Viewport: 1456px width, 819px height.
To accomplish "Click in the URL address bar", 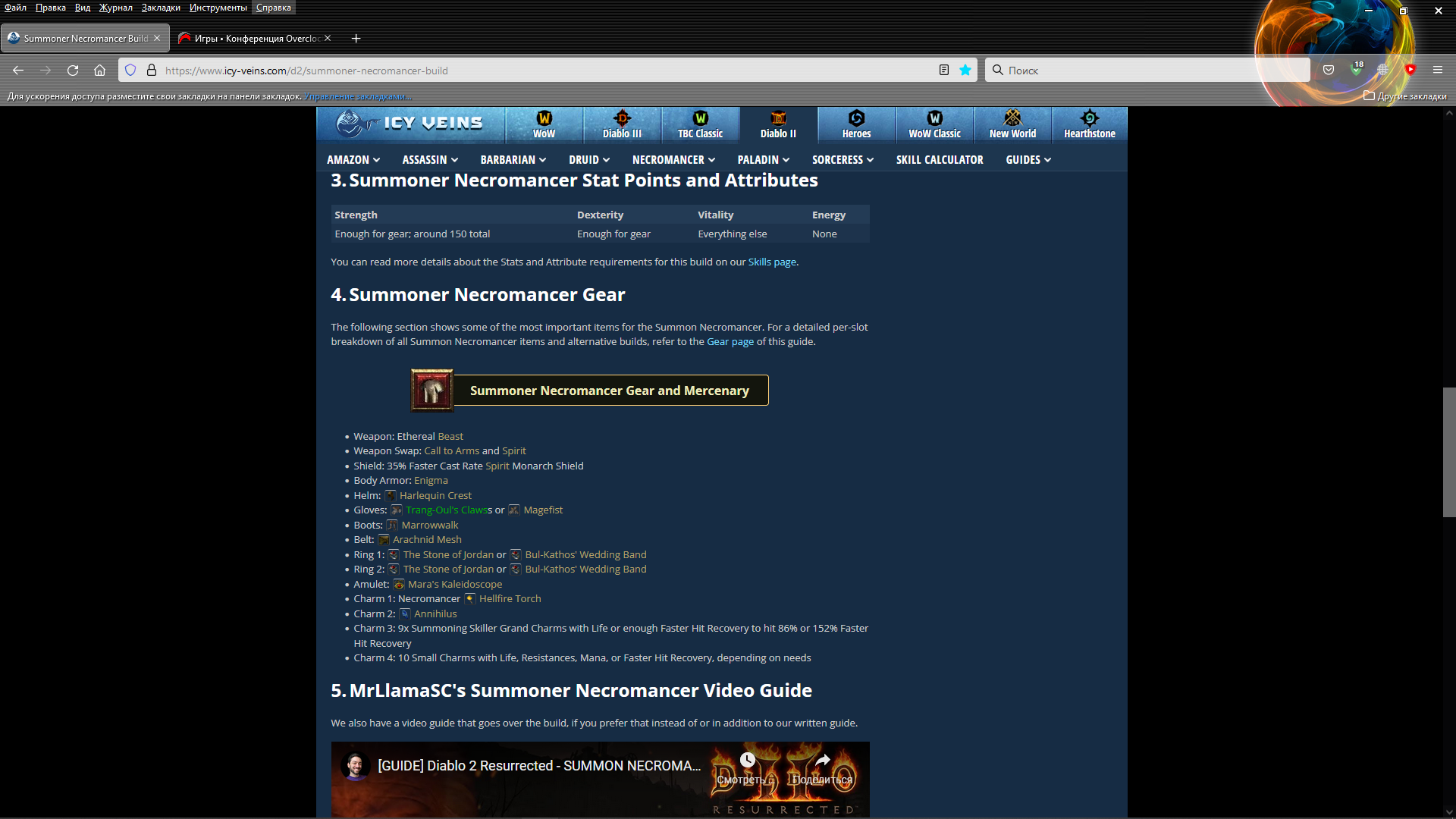I will coord(546,71).
